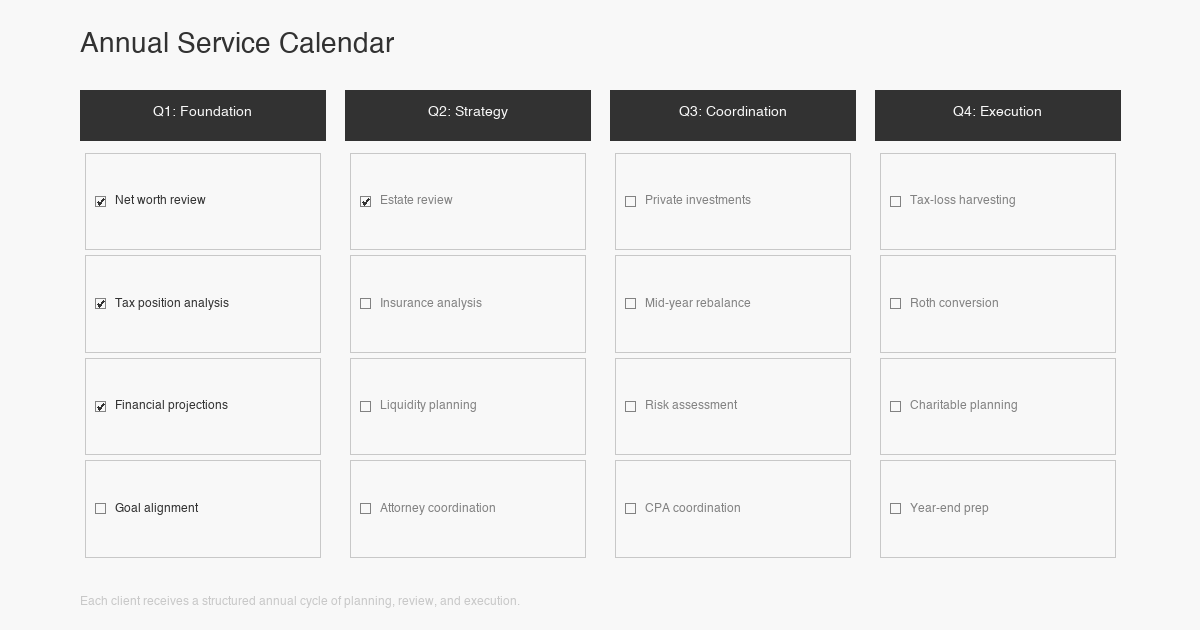
Task: Mark Attorney coordination as done
Action: [x=365, y=509]
